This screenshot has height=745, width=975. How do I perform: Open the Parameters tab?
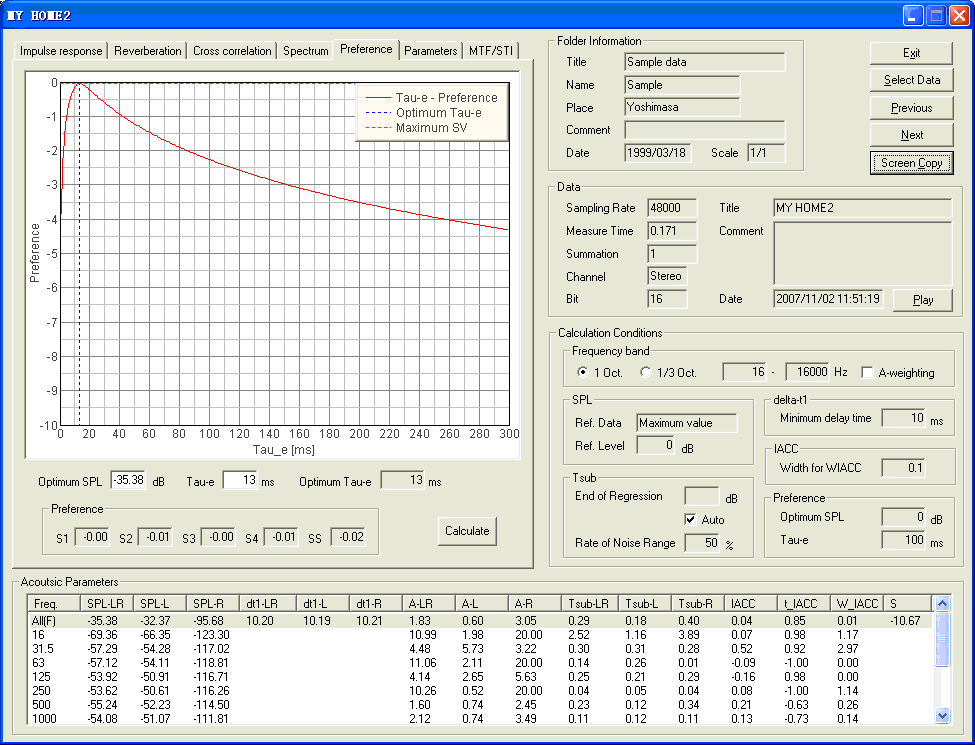click(x=430, y=51)
